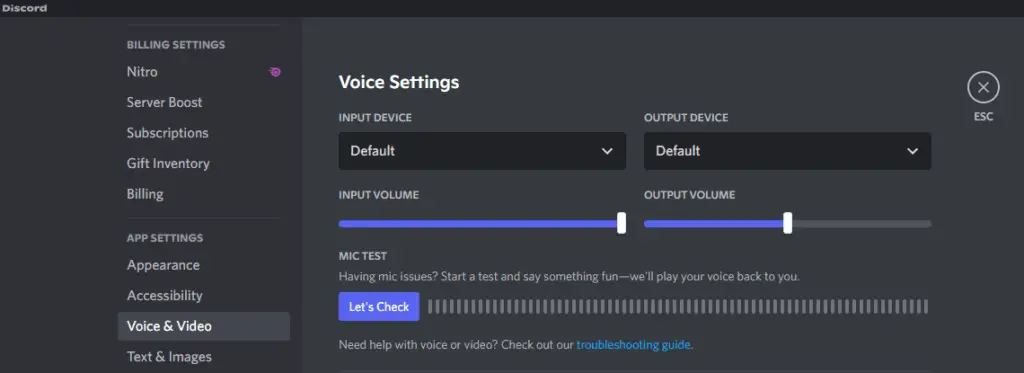This screenshot has width=1024, height=373.
Task: Open the Input Device Default dropdown
Action: [x=482, y=151]
